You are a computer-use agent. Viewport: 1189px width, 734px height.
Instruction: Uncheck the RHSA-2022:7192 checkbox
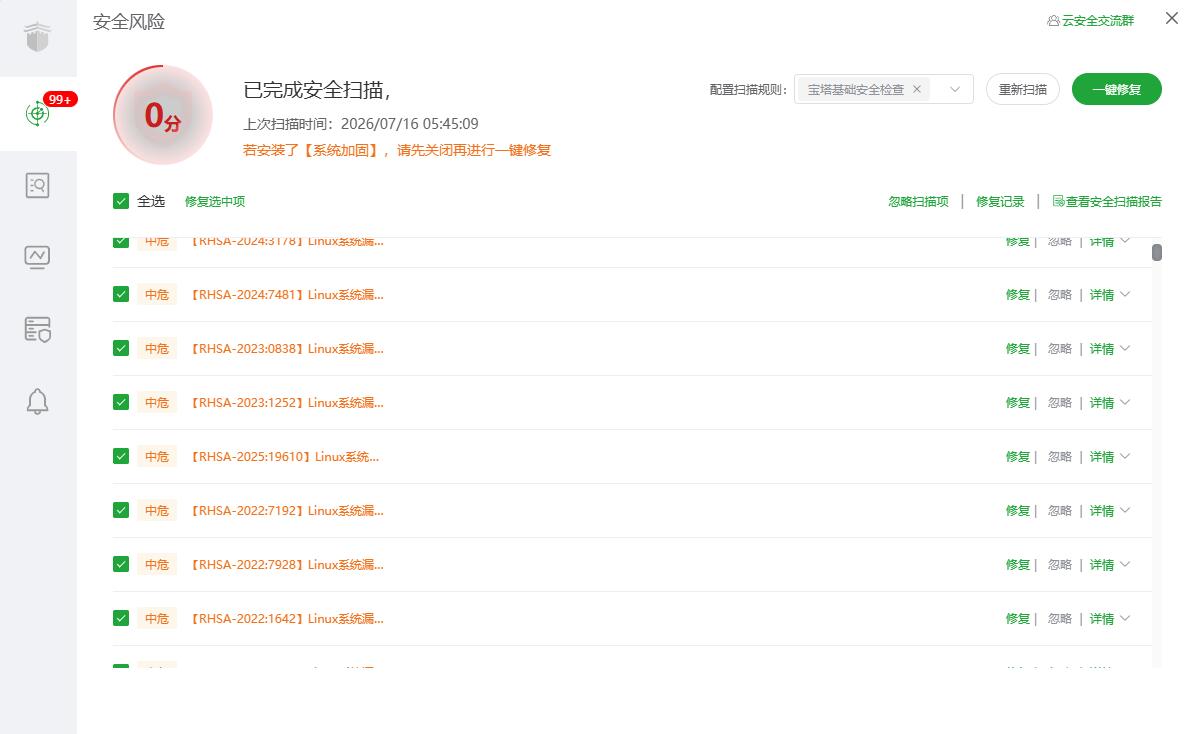(121, 510)
